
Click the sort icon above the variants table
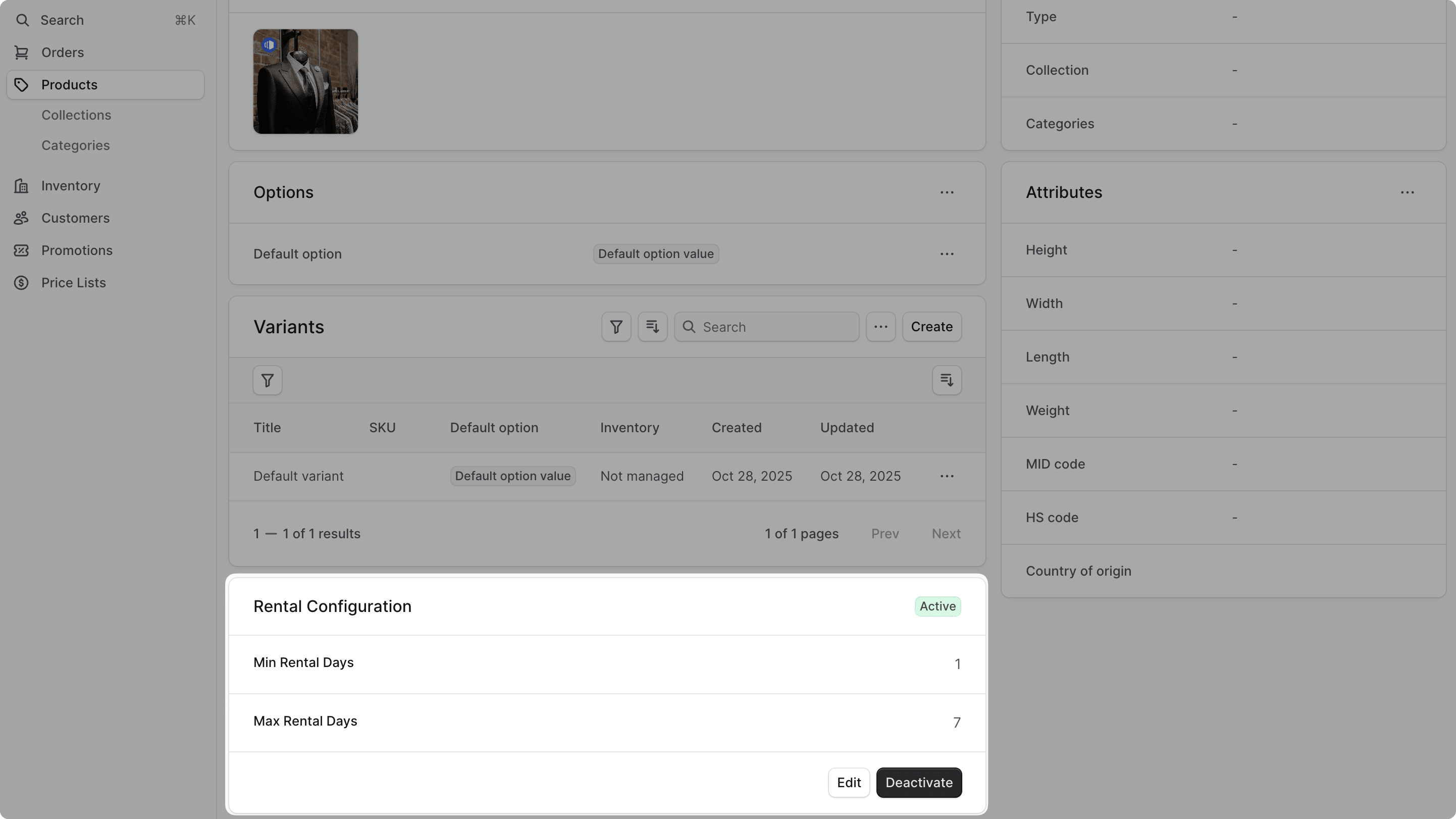(x=947, y=380)
